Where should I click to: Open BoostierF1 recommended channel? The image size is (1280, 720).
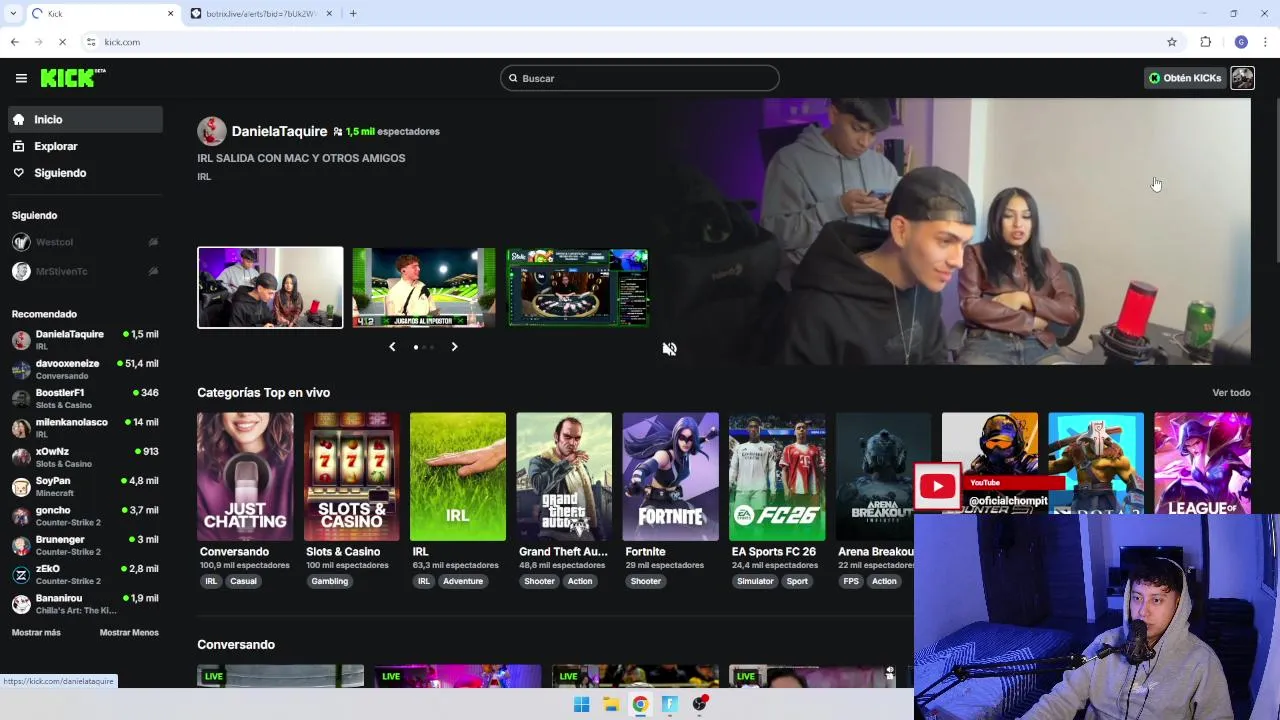point(85,398)
